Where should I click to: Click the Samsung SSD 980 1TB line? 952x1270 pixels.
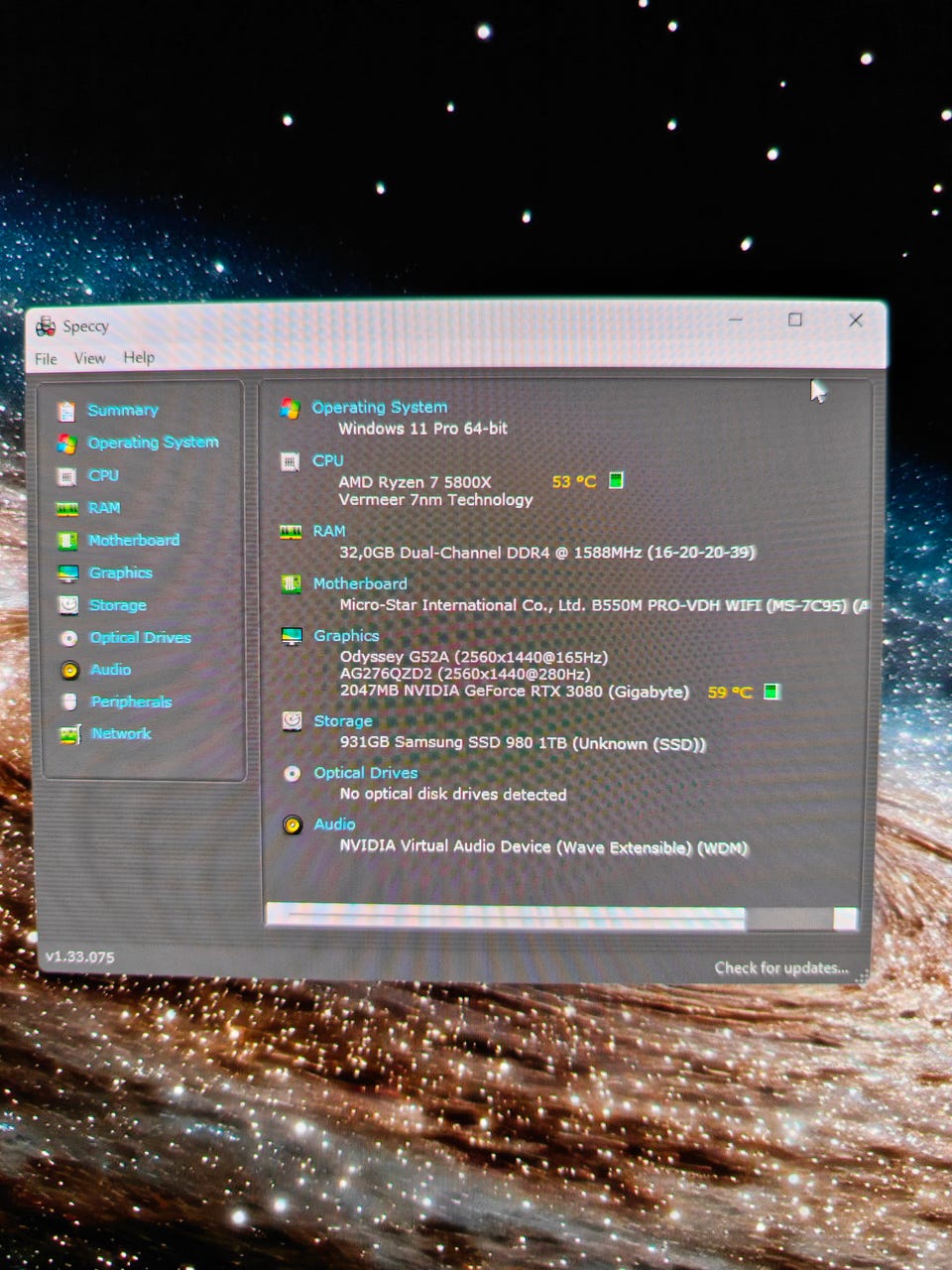tap(523, 743)
